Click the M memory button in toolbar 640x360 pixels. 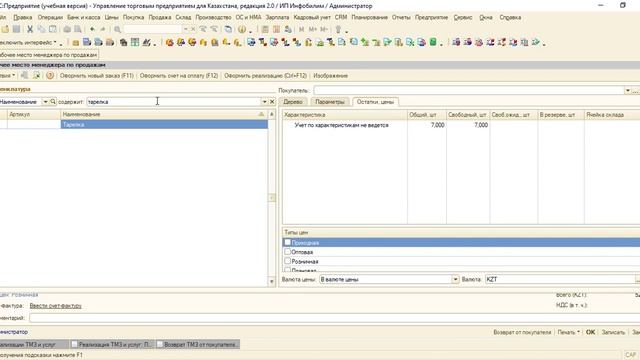(x=302, y=29)
